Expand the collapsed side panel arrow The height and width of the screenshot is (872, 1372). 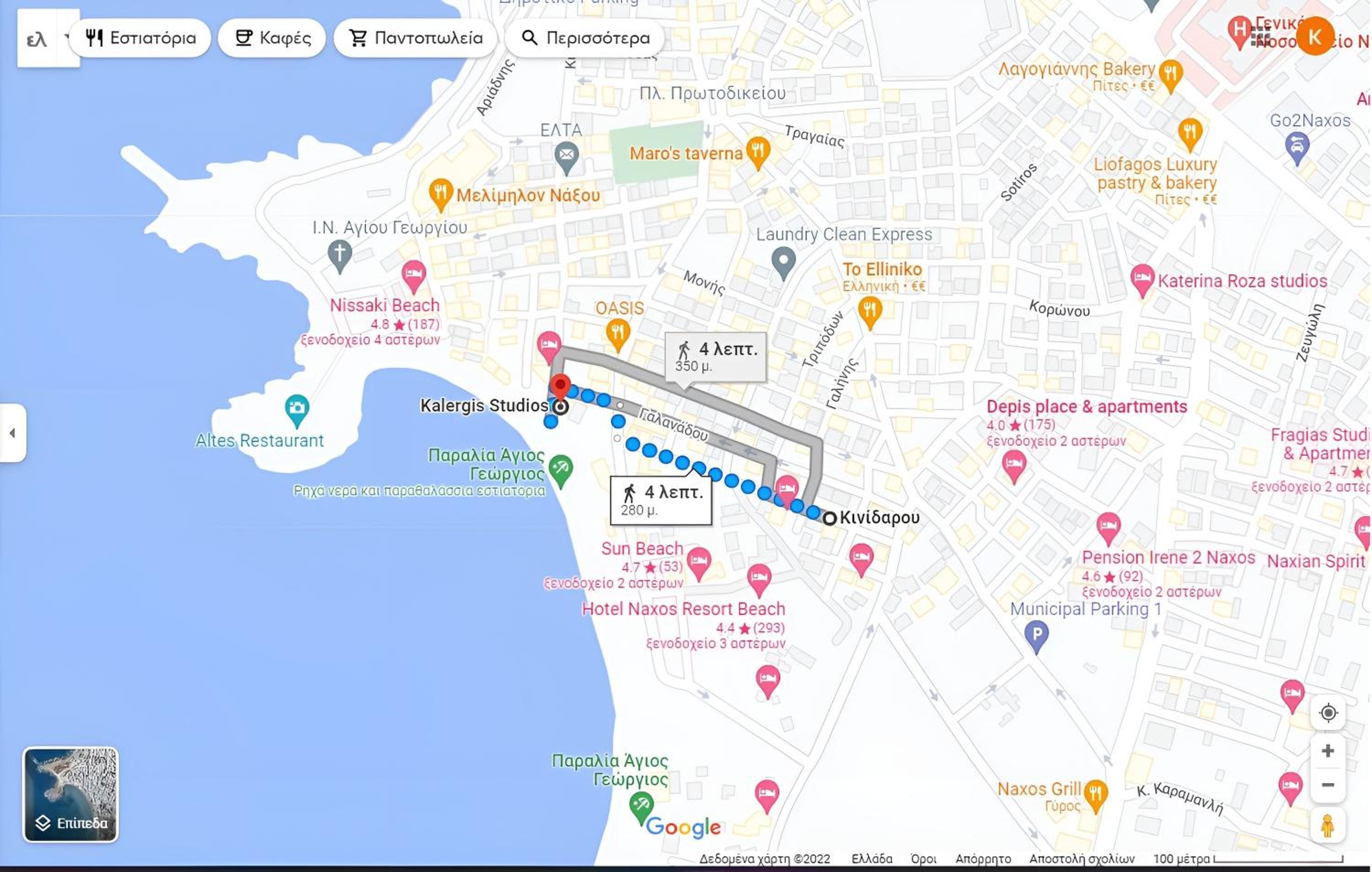point(12,433)
